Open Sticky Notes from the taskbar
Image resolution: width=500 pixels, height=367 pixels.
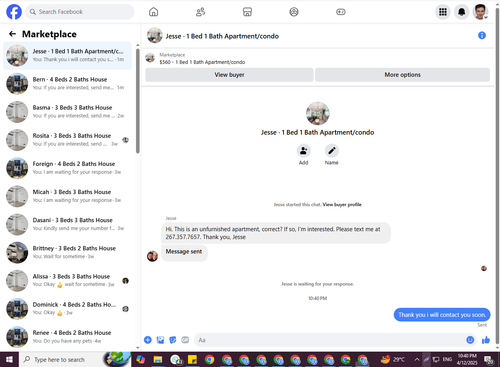point(192,359)
